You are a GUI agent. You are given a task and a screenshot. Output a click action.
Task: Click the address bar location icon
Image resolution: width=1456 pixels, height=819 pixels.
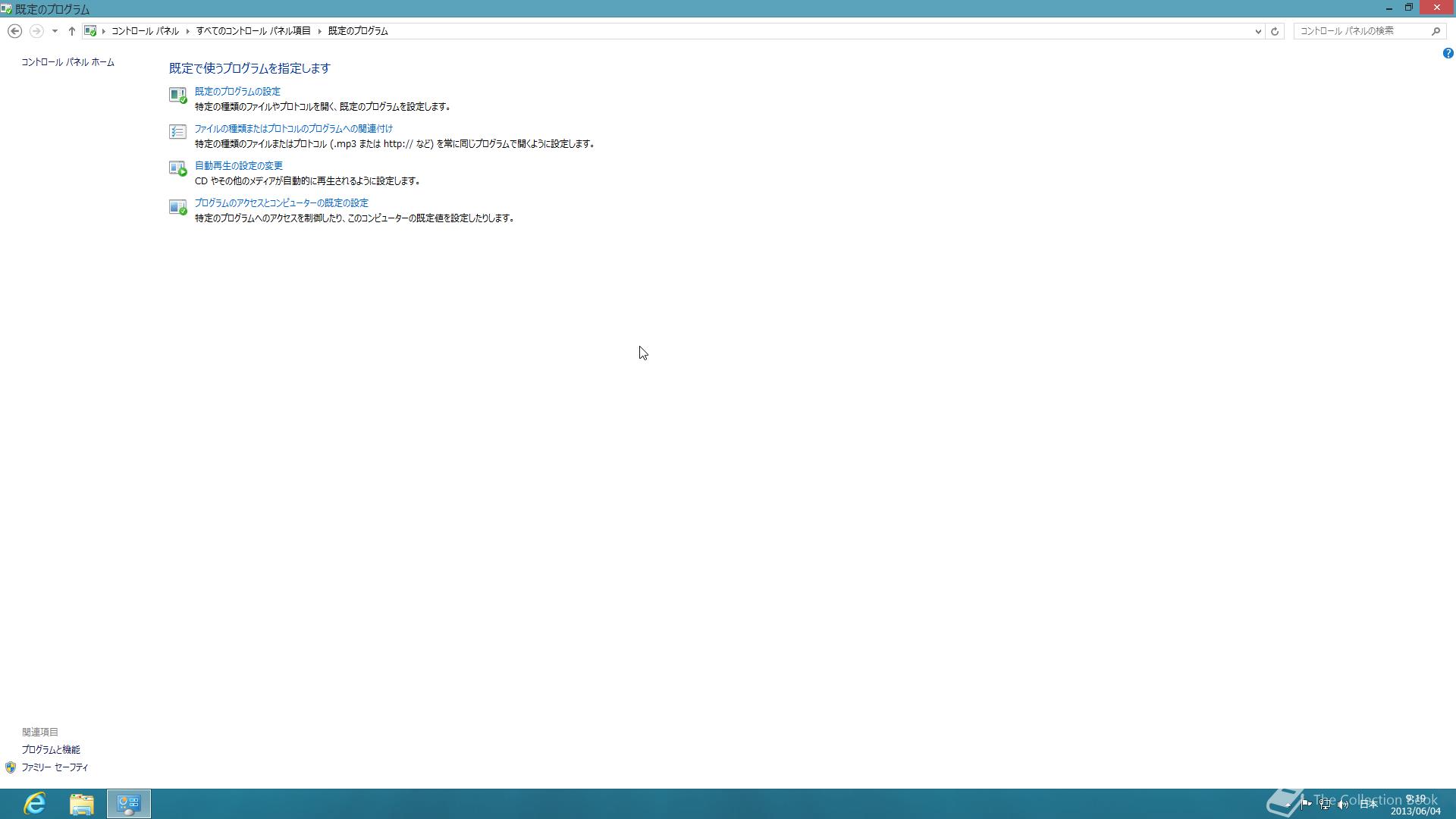coord(90,31)
